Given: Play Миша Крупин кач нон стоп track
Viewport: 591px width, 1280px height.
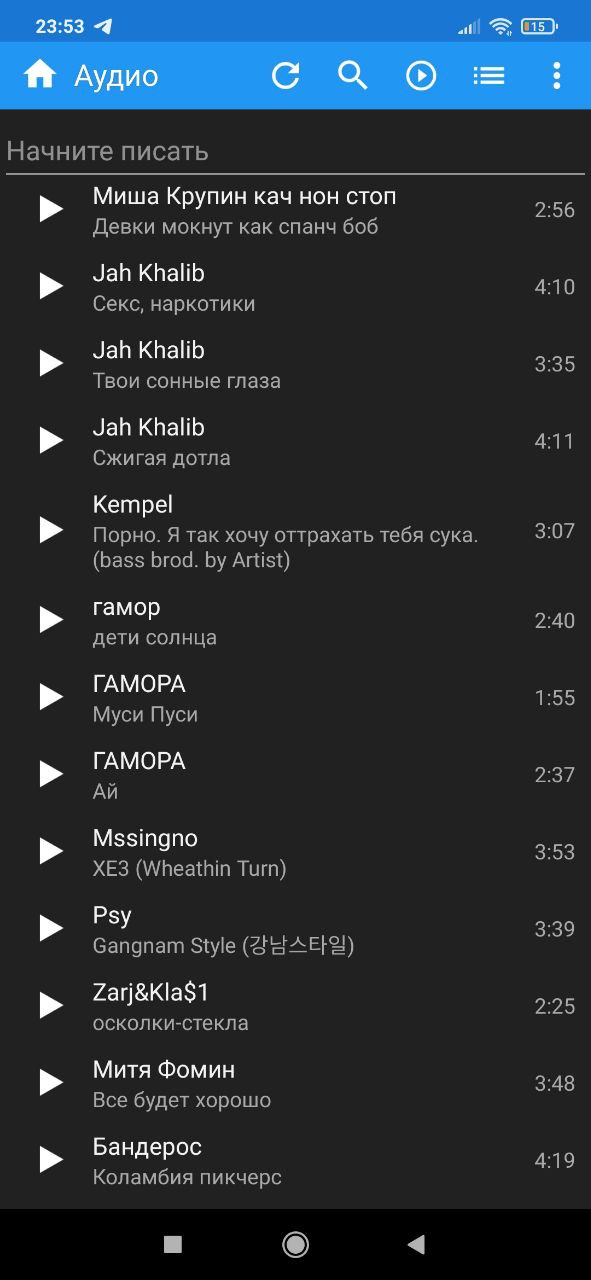Looking at the screenshot, I should pyautogui.click(x=51, y=209).
